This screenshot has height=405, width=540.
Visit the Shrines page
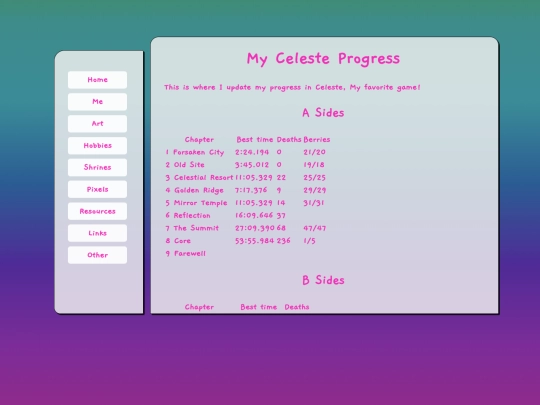[97, 167]
